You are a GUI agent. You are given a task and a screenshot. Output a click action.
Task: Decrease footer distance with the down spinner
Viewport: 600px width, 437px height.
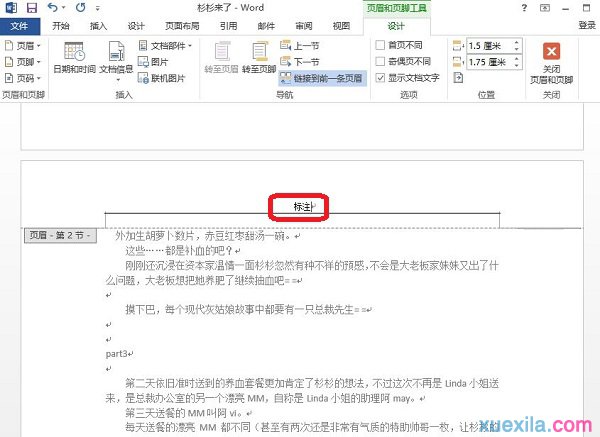(517, 65)
